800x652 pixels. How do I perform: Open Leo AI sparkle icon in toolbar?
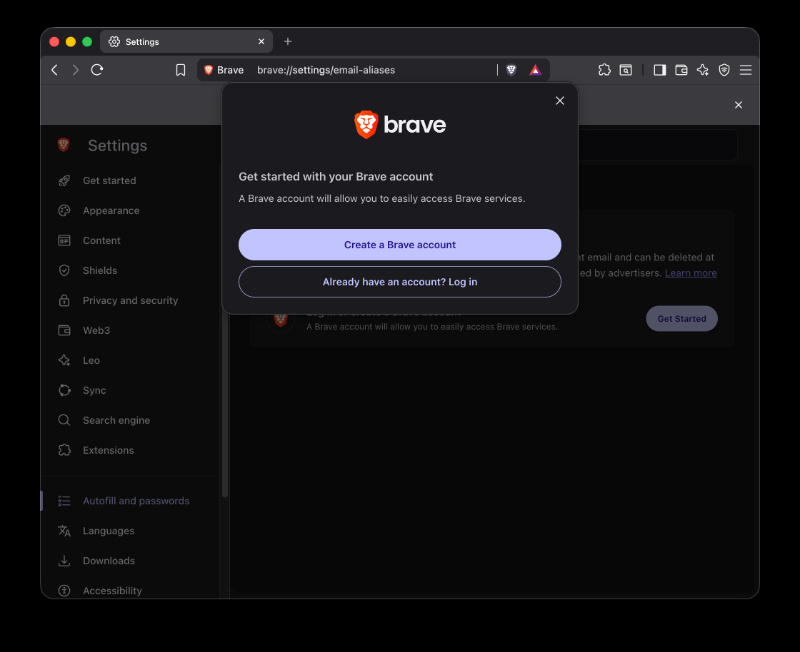703,70
